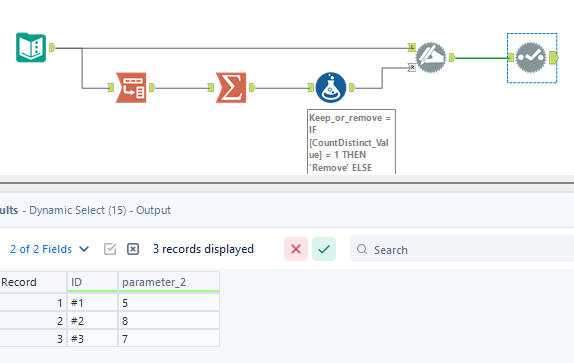Click the Dynamic Select output anchor
Screen dimensions: 574x363
554,57
